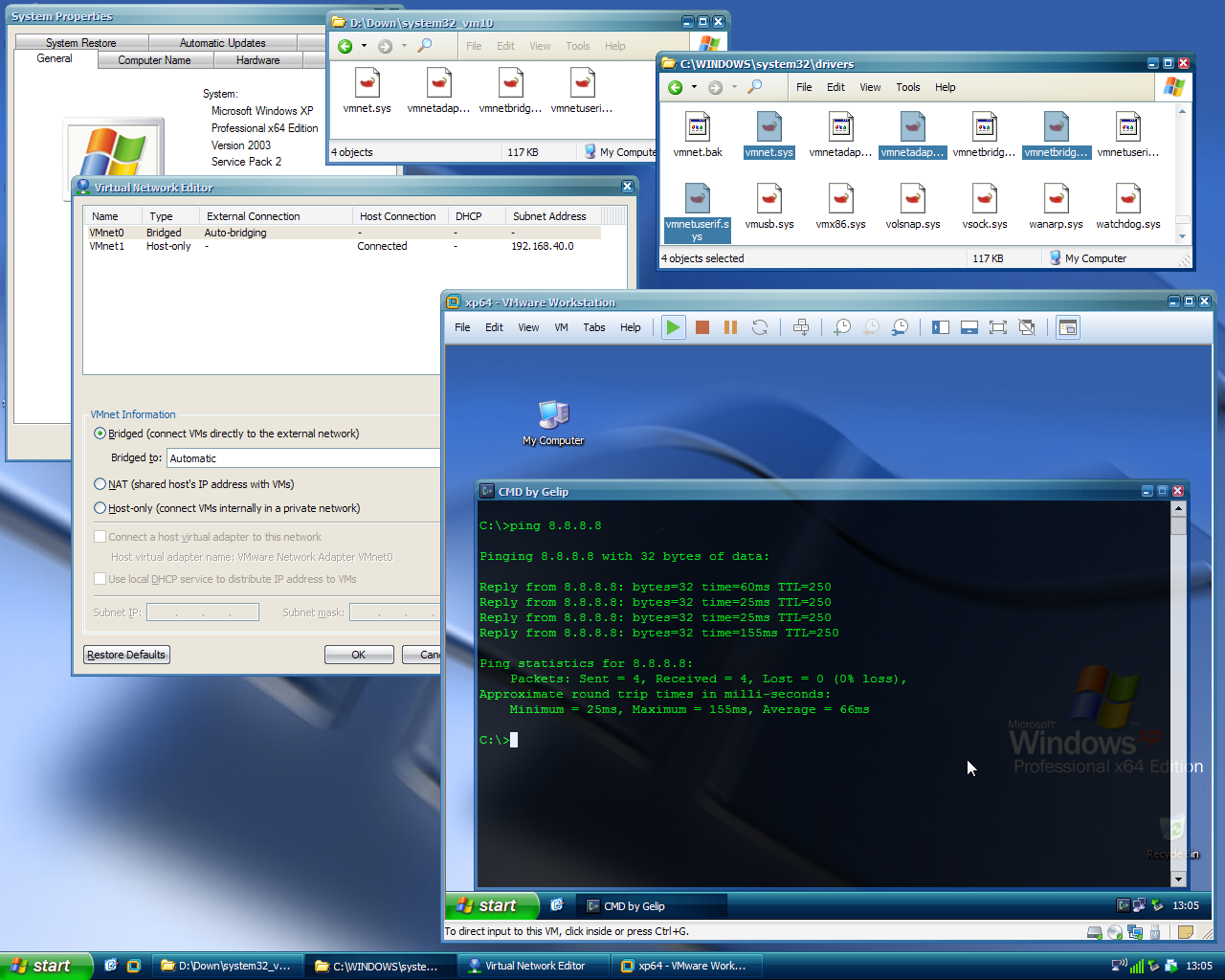
Task: Toggle the VMware sidebar panel icon
Action: pos(941,327)
